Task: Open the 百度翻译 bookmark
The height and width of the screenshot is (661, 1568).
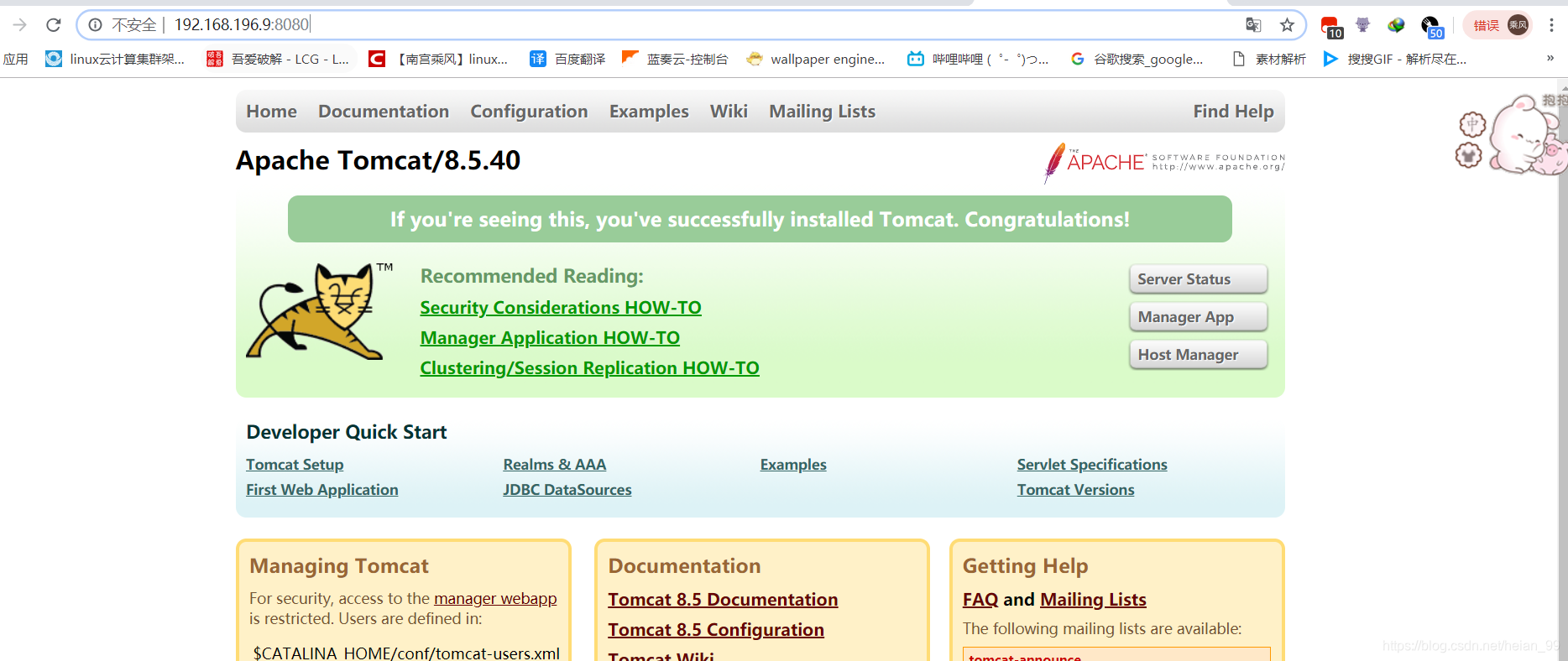Action: (567, 59)
